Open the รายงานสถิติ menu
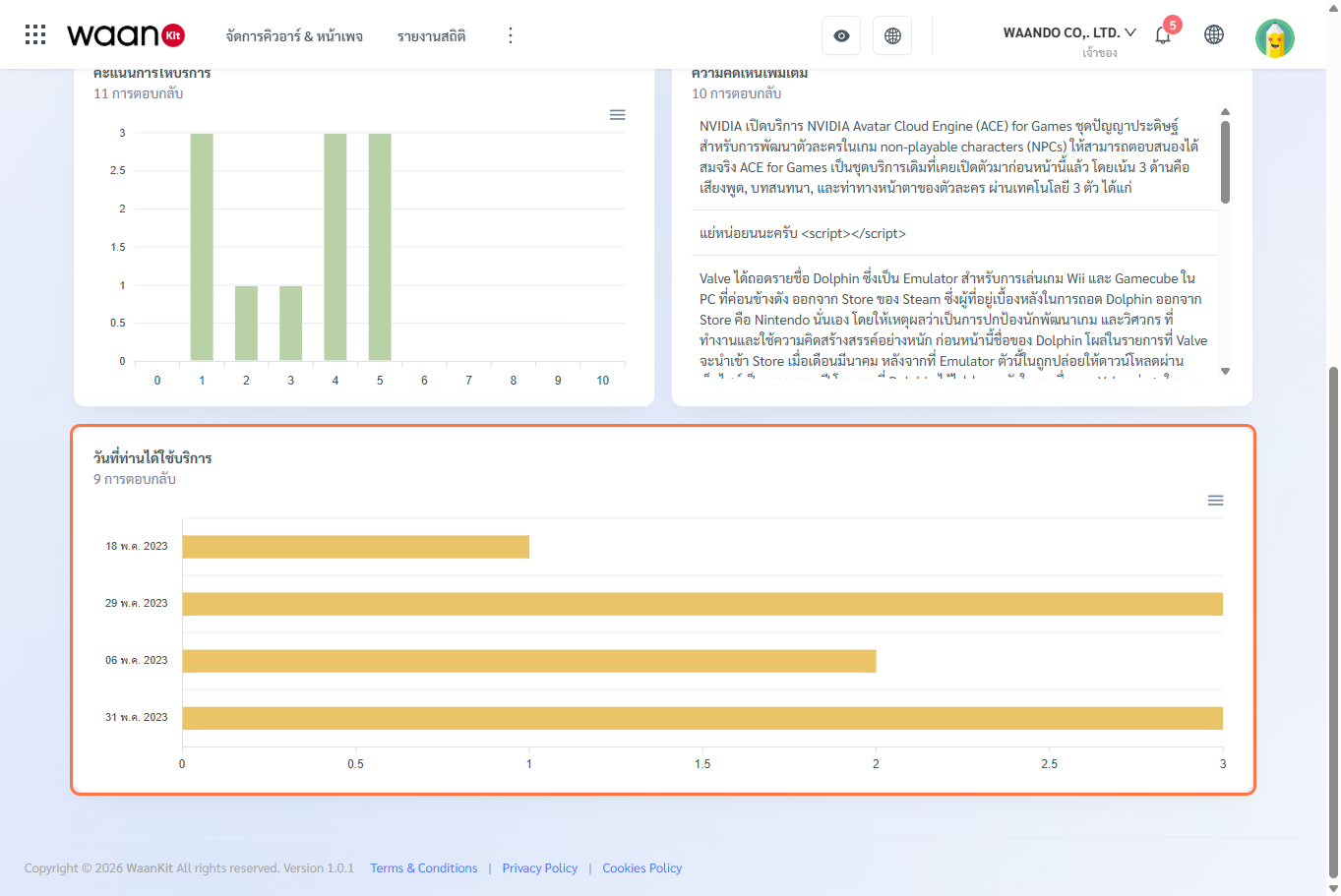This screenshot has width=1341, height=896. click(x=431, y=36)
